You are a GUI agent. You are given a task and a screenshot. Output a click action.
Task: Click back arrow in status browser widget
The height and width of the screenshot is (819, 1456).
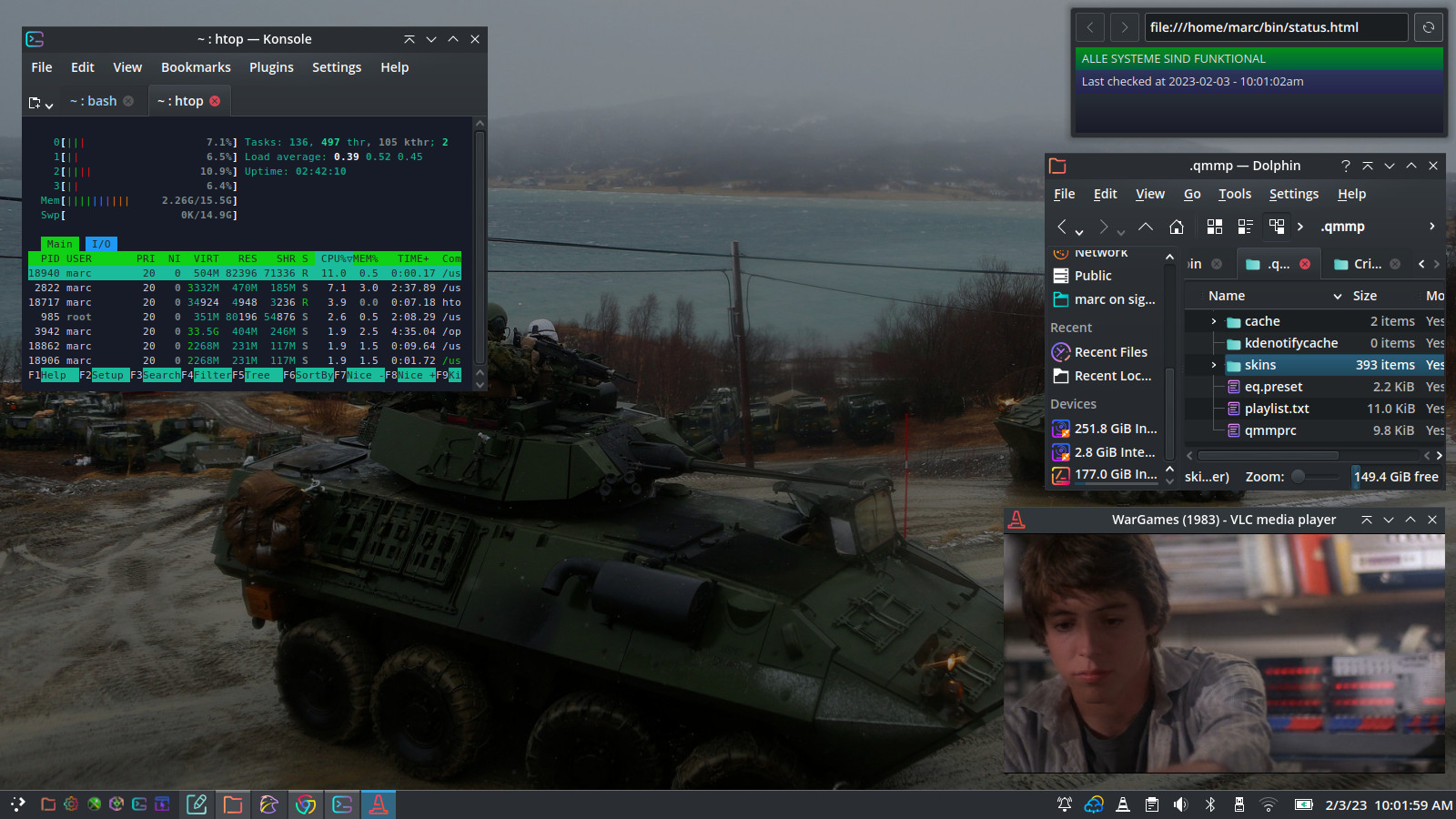coord(1090,27)
